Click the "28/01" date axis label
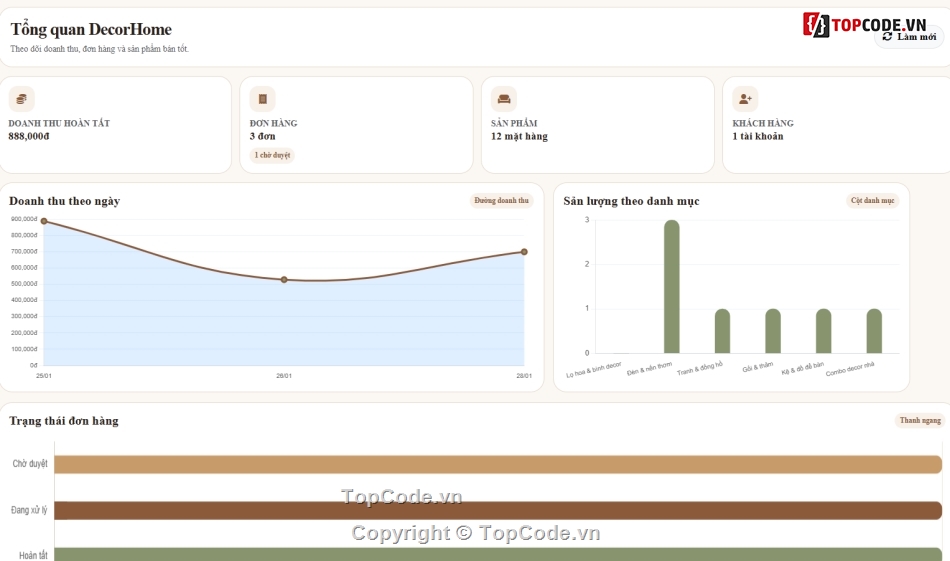 point(524,376)
